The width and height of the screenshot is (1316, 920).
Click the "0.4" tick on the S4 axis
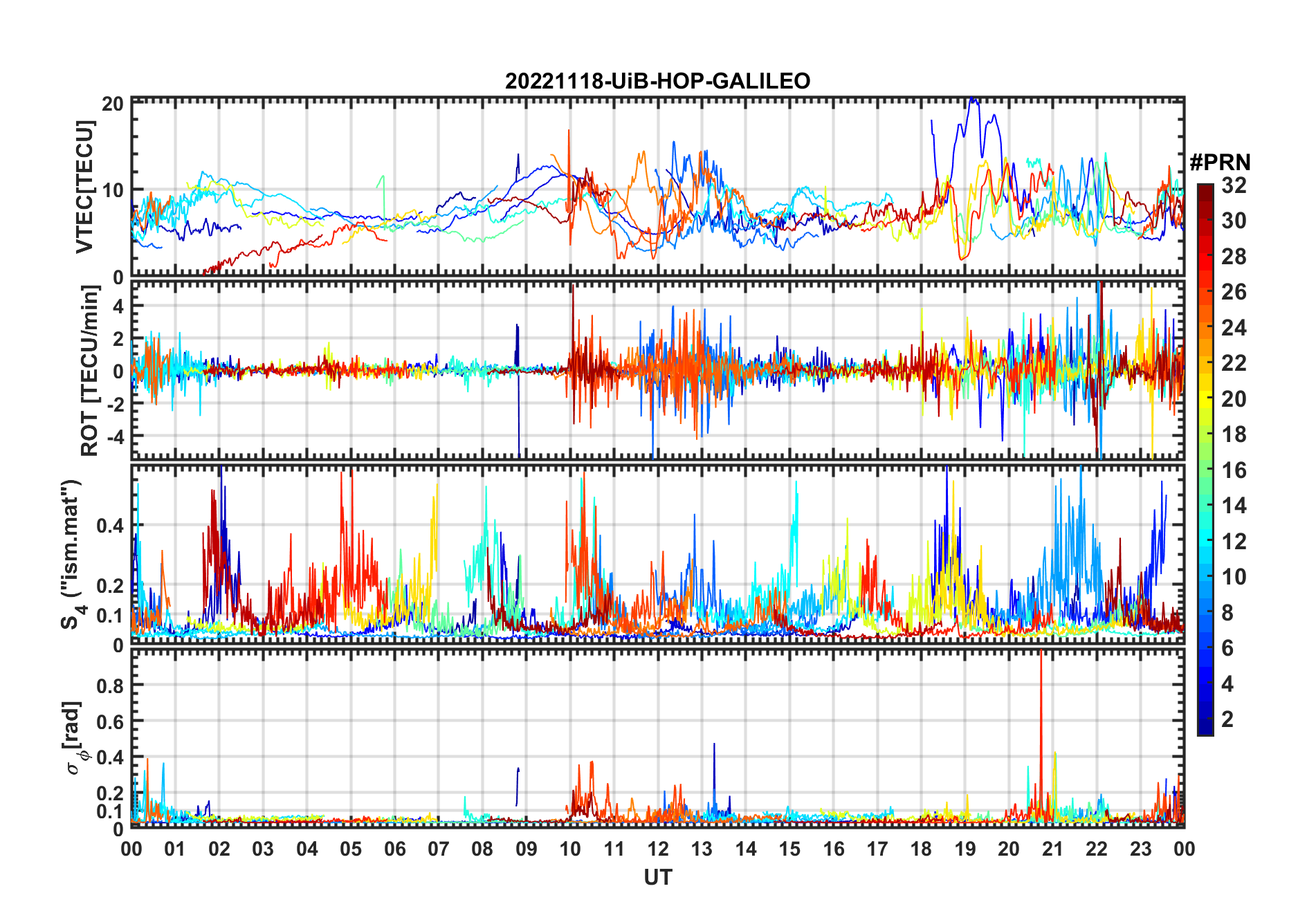(110, 526)
